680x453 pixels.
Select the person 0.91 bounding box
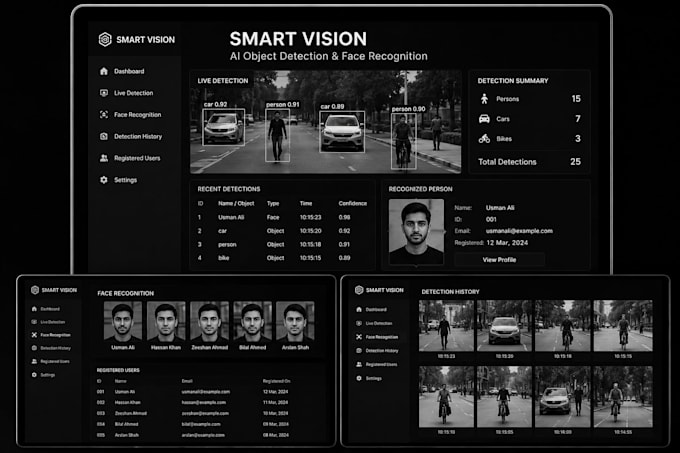tap(278, 135)
